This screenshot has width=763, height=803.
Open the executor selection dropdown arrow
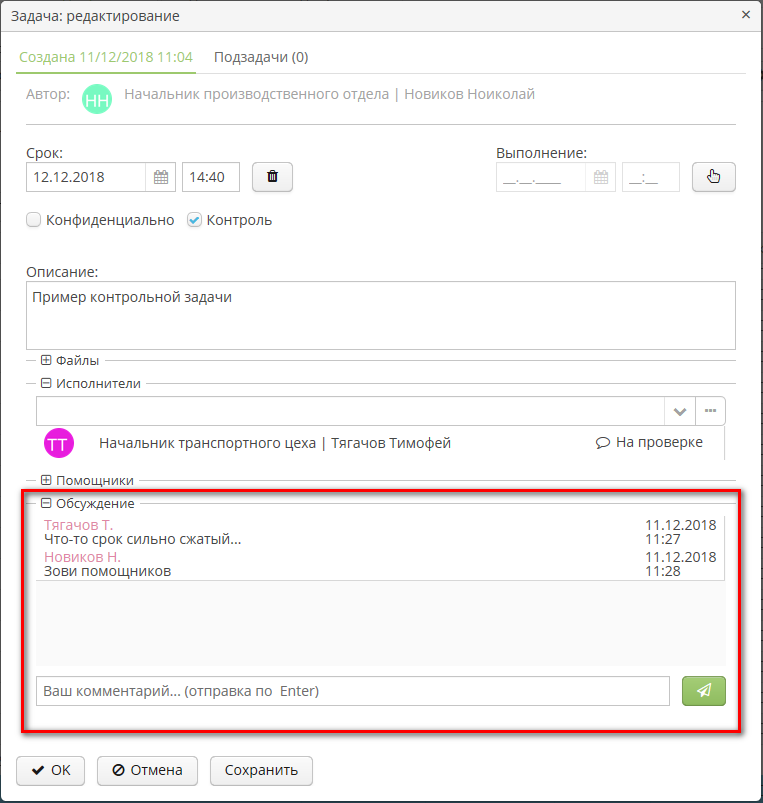click(x=679, y=411)
